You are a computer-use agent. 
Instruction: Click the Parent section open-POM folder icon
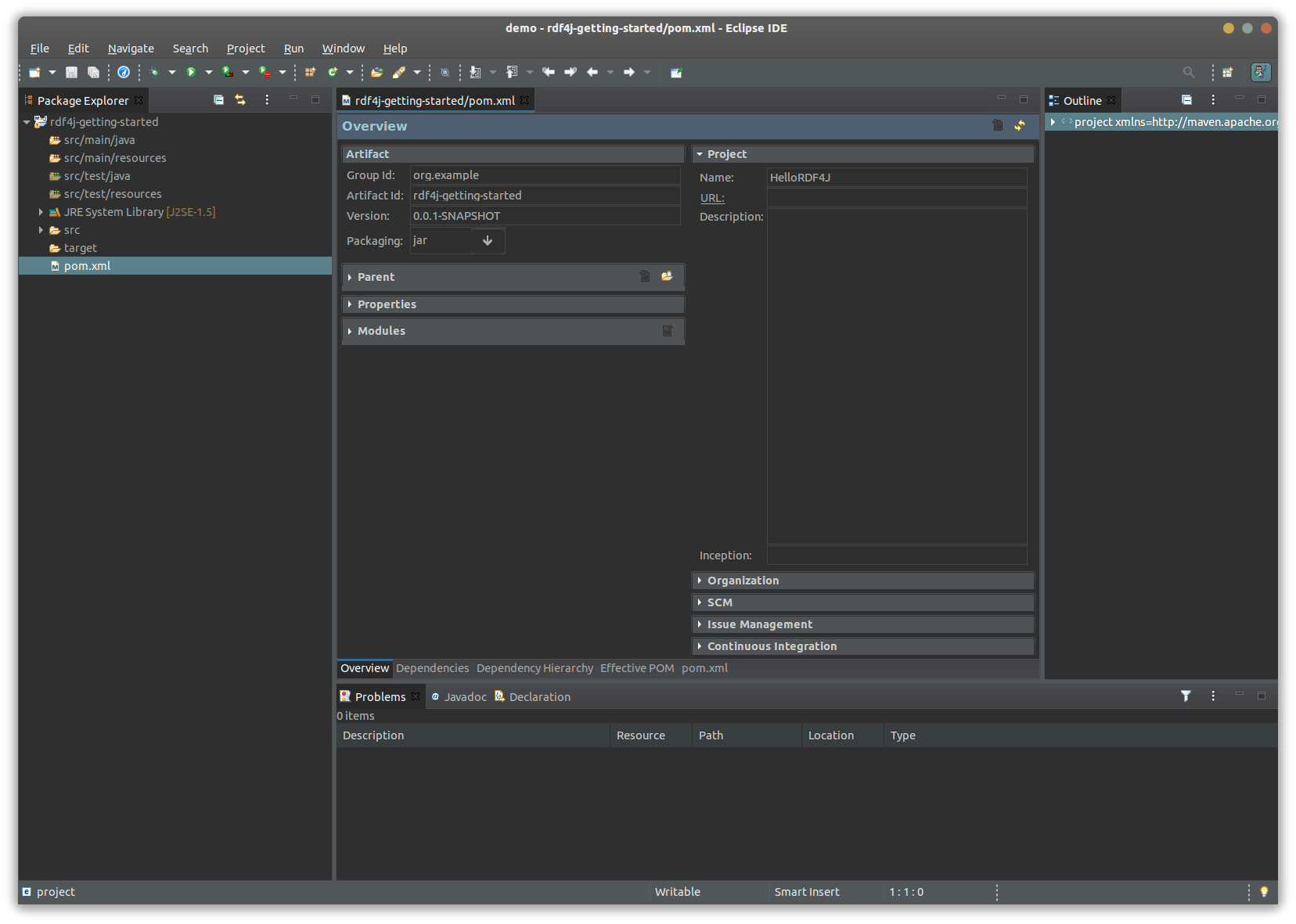click(667, 276)
